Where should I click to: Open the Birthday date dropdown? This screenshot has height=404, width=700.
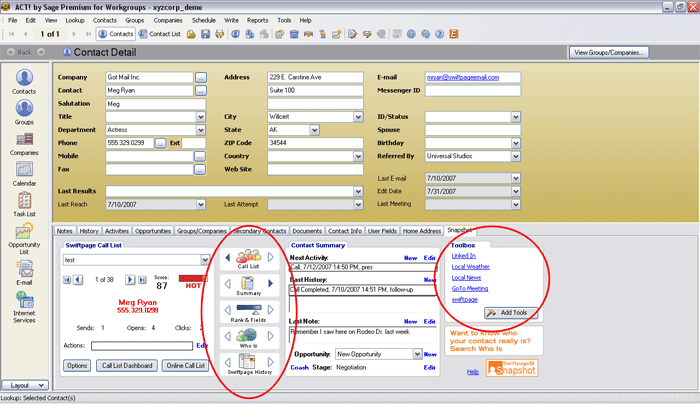(516, 143)
